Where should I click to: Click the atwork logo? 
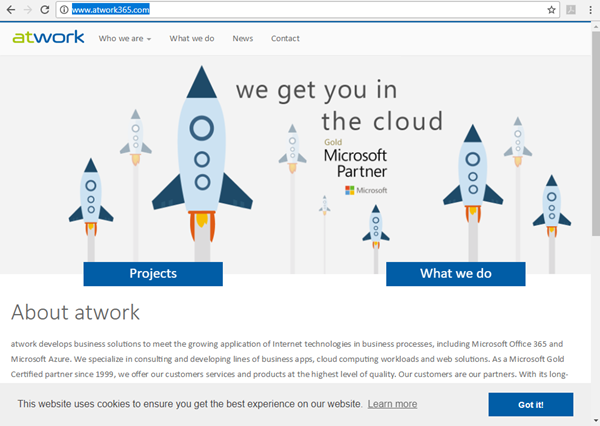(x=48, y=37)
